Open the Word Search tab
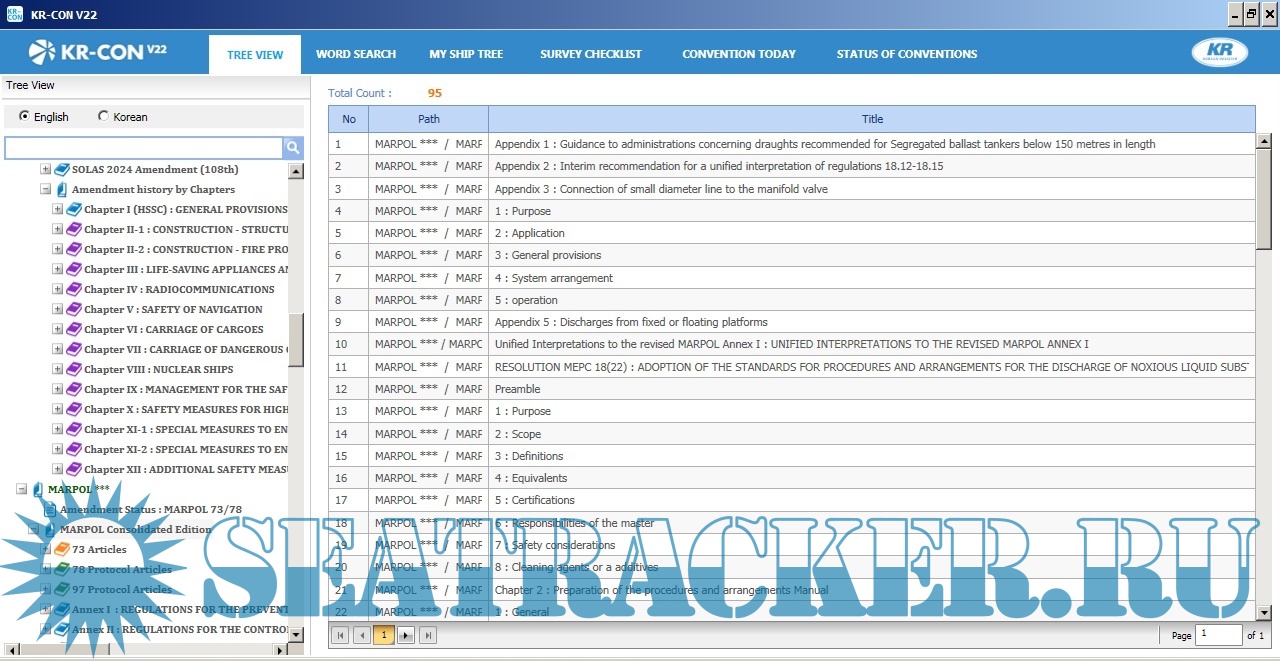The height and width of the screenshot is (661, 1280). [x=356, y=54]
